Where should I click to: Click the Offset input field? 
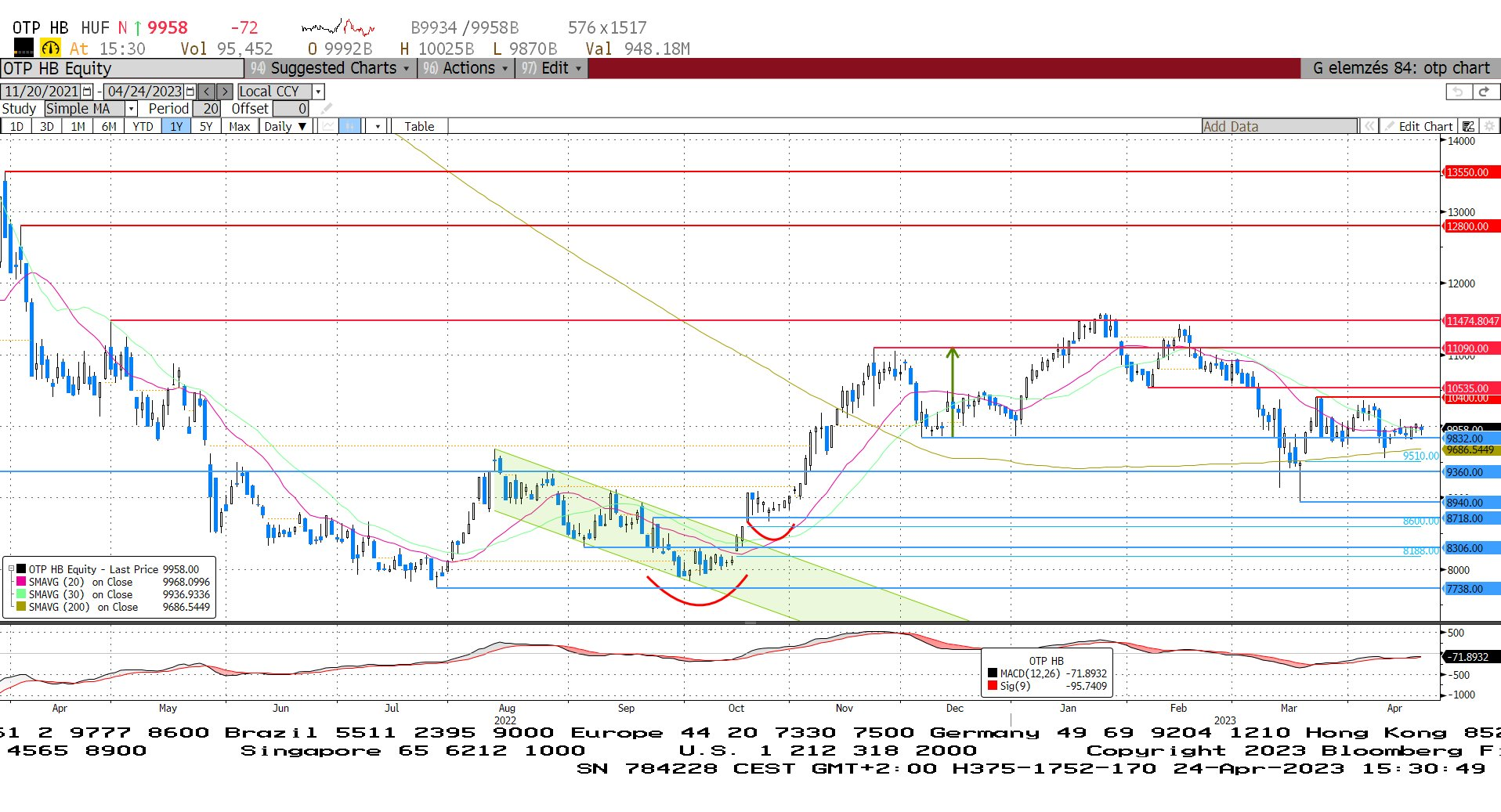tap(291, 109)
